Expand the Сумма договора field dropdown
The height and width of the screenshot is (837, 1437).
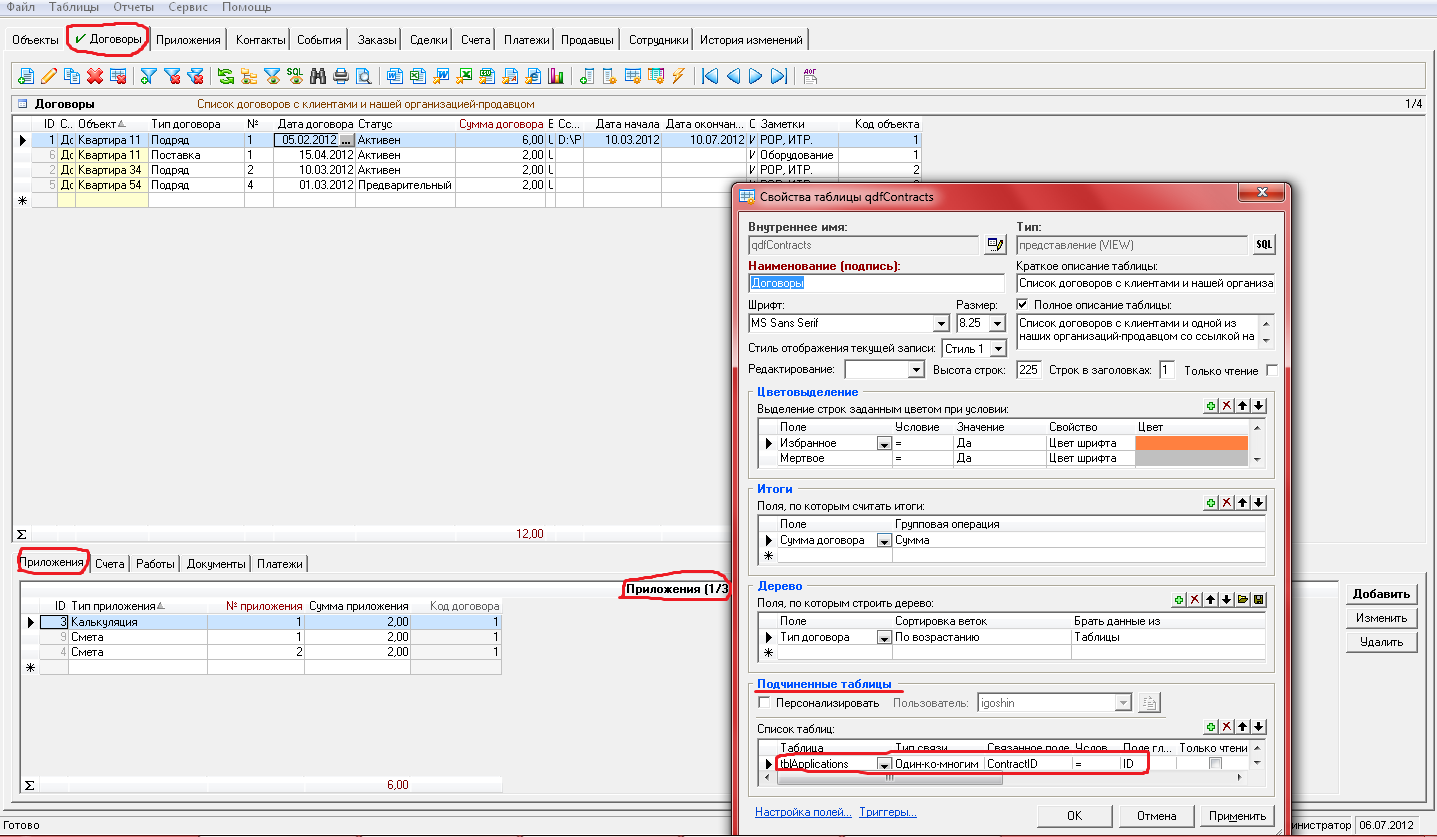[884, 540]
